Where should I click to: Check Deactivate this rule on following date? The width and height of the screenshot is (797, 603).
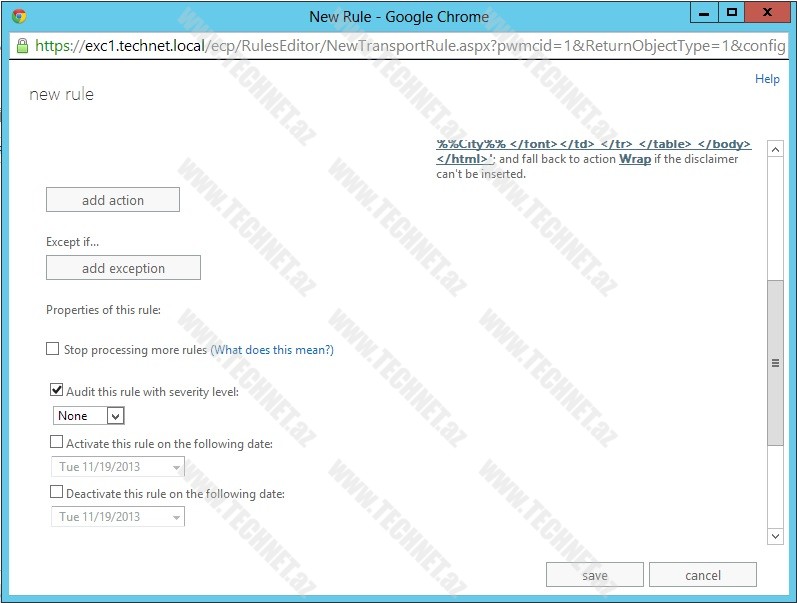(x=56, y=493)
